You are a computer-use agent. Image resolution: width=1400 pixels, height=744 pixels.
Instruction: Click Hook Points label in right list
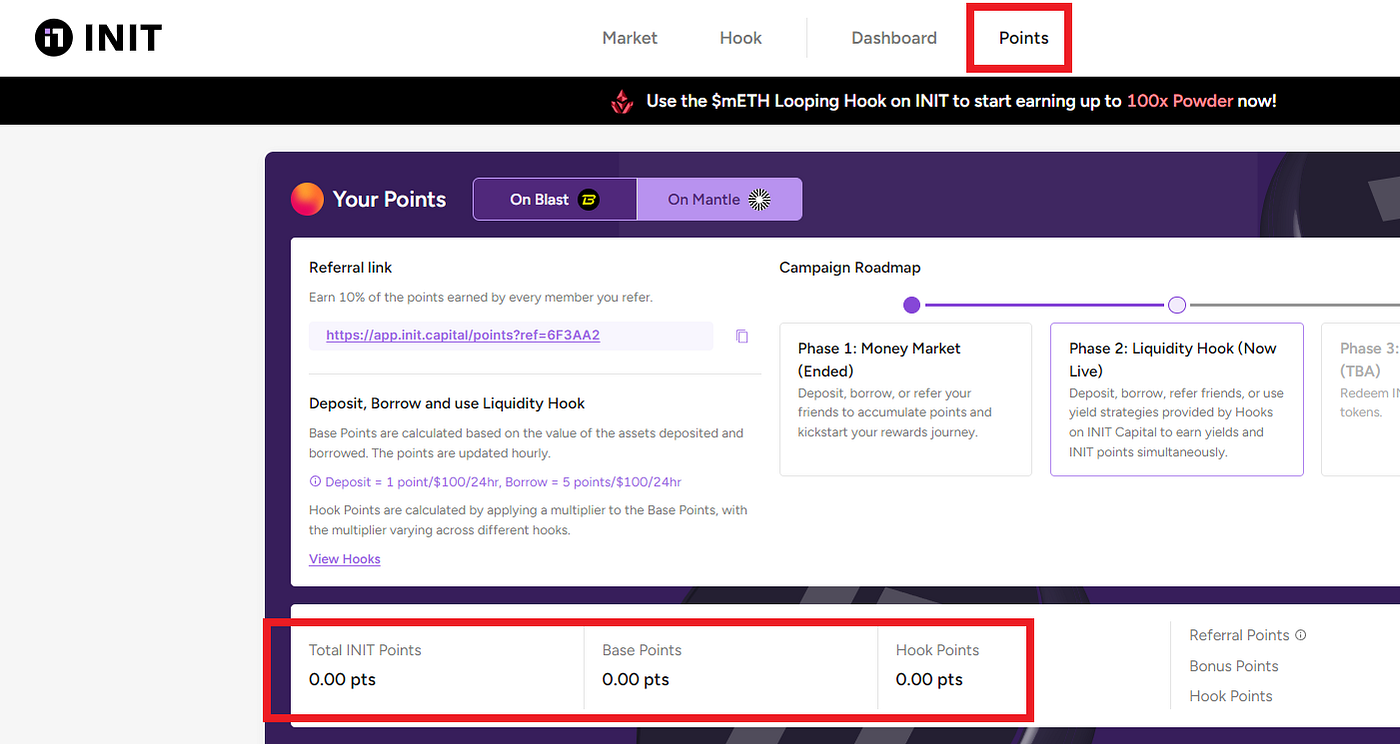tap(1231, 696)
